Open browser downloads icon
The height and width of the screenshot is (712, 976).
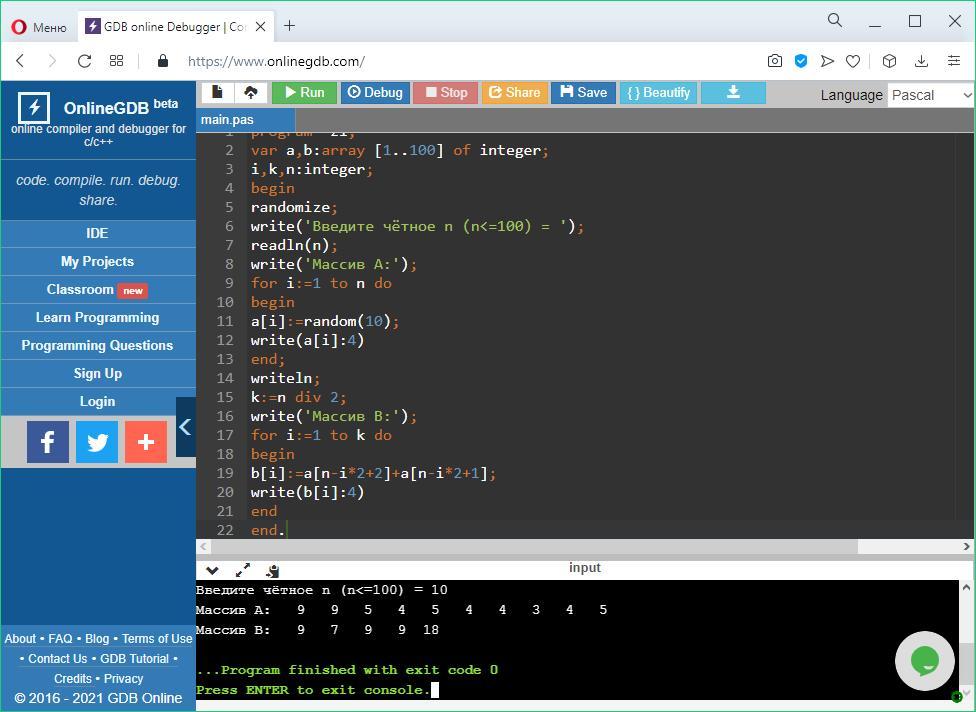(921, 61)
